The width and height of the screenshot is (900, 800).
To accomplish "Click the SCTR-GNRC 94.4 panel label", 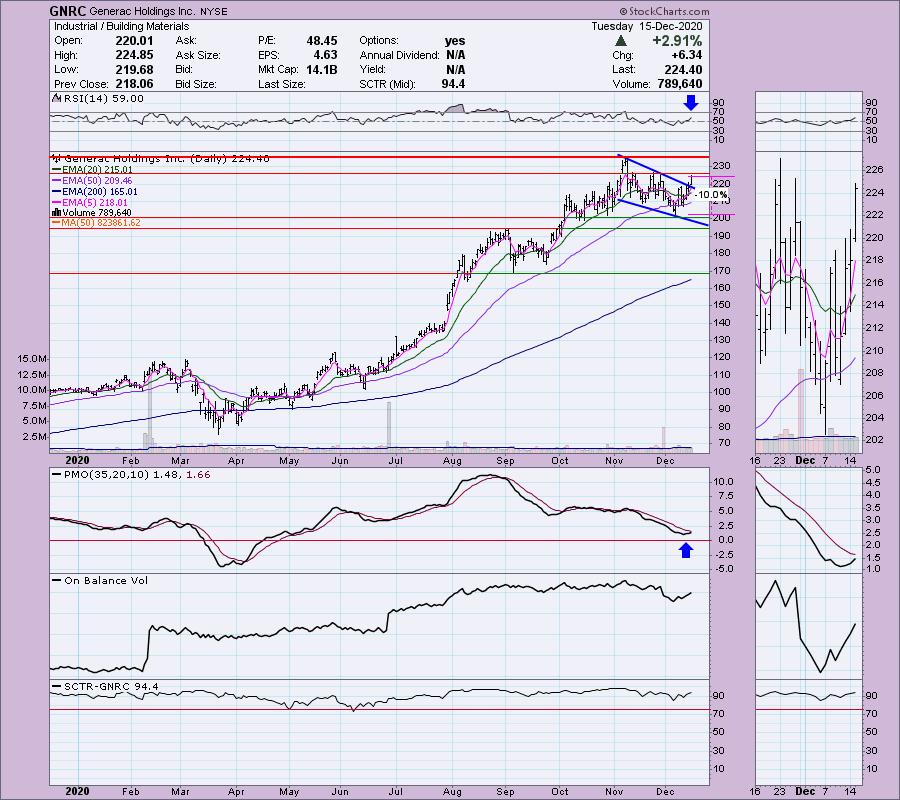I will [111, 686].
